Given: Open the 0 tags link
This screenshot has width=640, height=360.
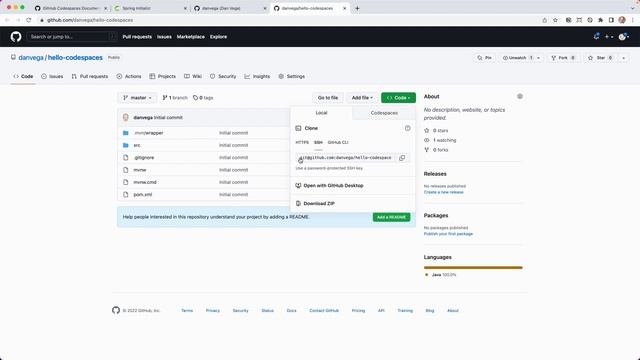Looking at the screenshot, I should click(203, 98).
